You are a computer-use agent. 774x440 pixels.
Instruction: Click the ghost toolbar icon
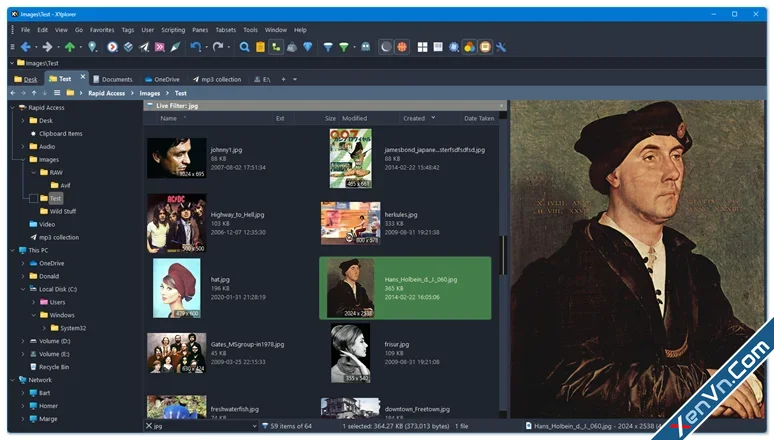pyautogui.click(x=366, y=47)
